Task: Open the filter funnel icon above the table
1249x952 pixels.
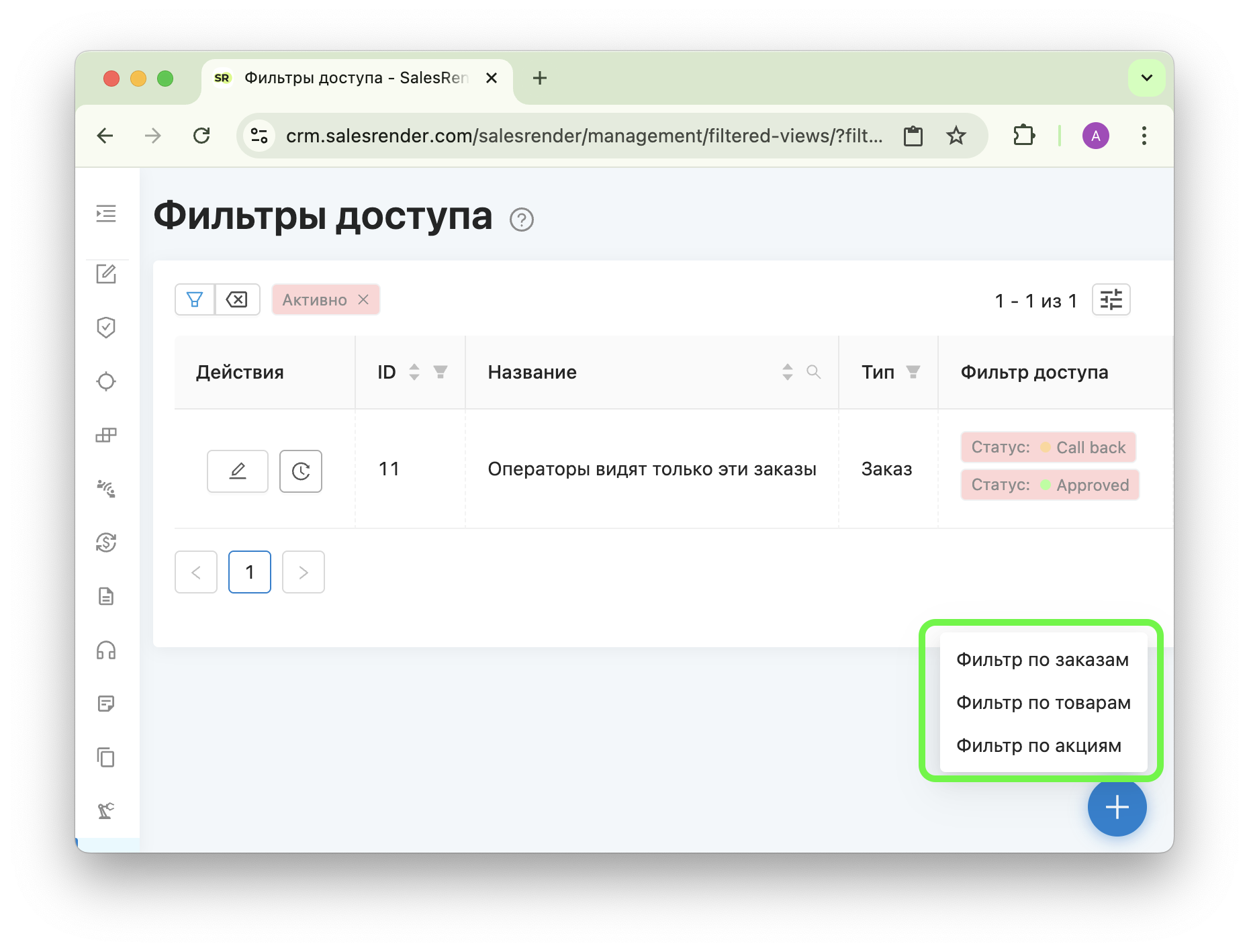Action: pos(195,299)
